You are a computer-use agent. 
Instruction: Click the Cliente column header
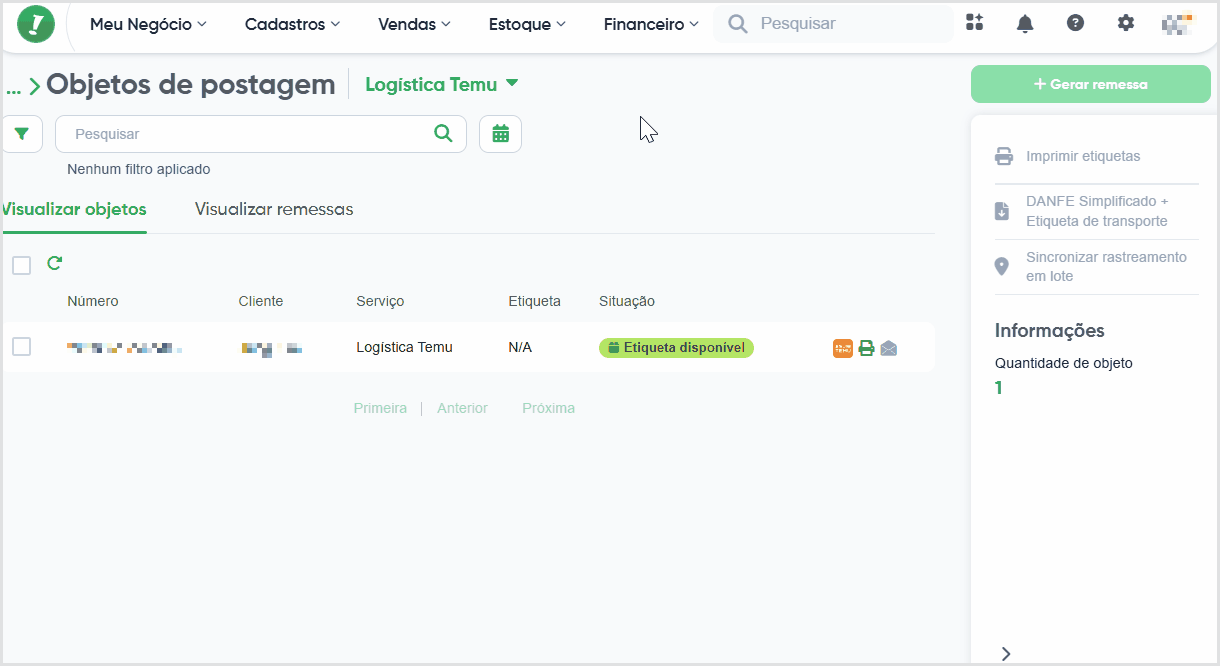point(261,301)
